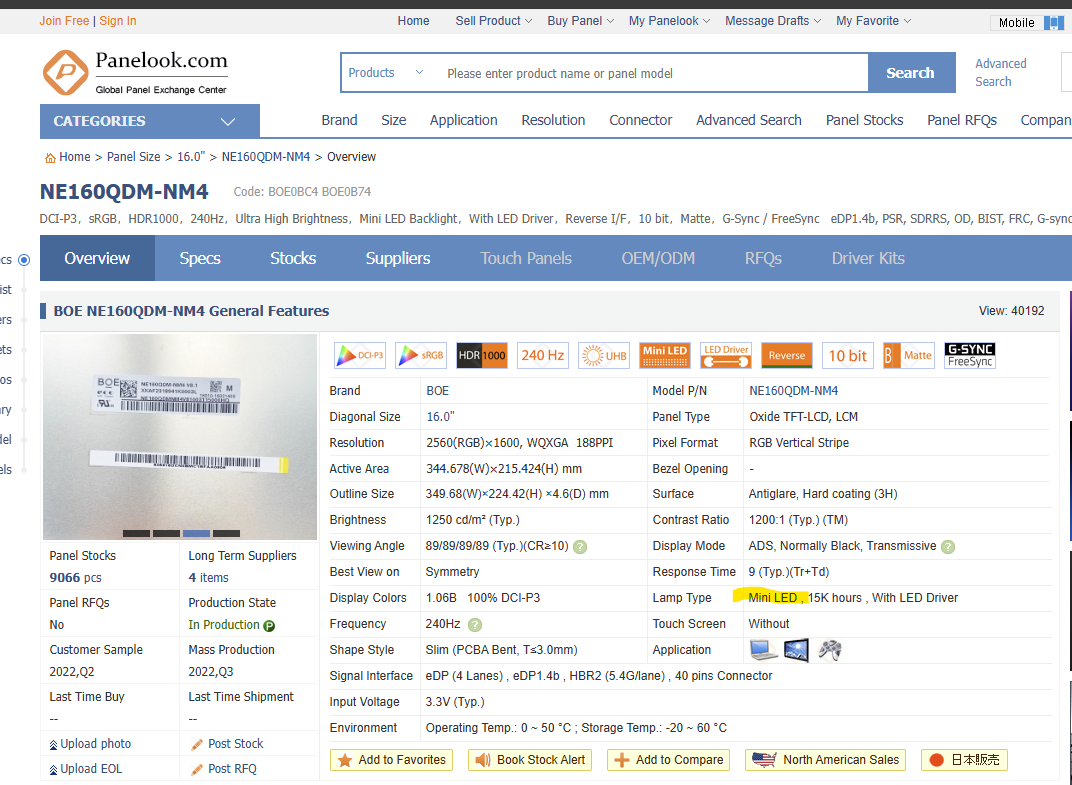Open the Home top menu item
The image size is (1072, 785).
414,21
